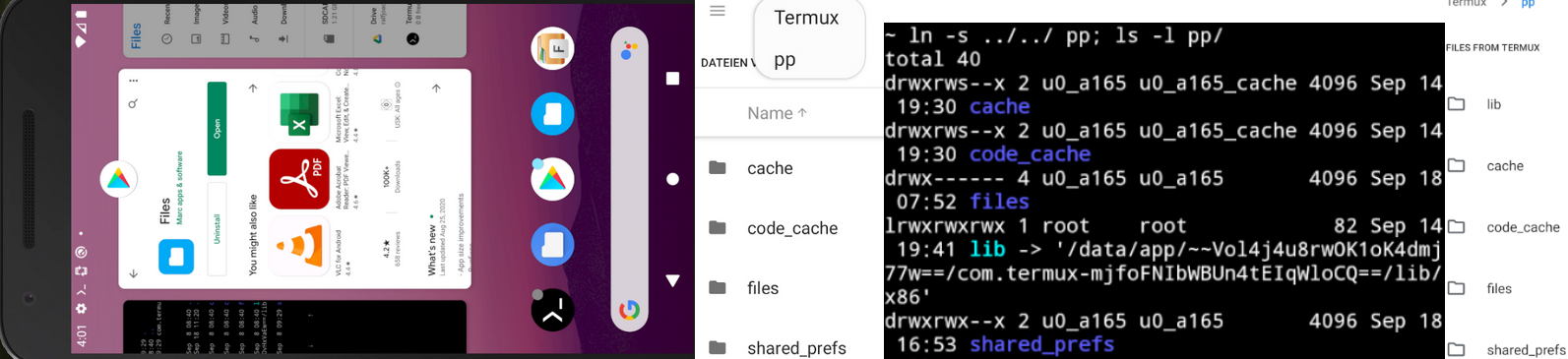The image size is (1568, 359).
Task: Click the search icon in the Play Store card
Action: [133, 103]
